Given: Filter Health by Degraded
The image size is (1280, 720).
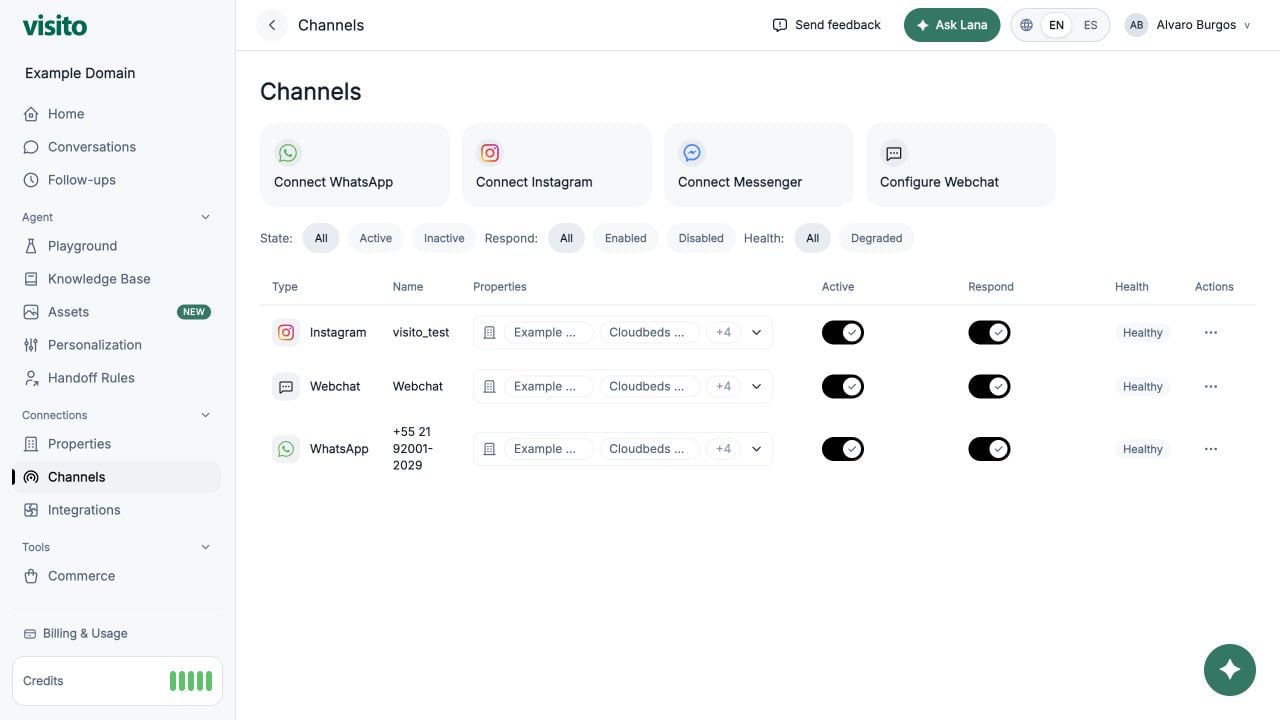Looking at the screenshot, I should tap(877, 238).
